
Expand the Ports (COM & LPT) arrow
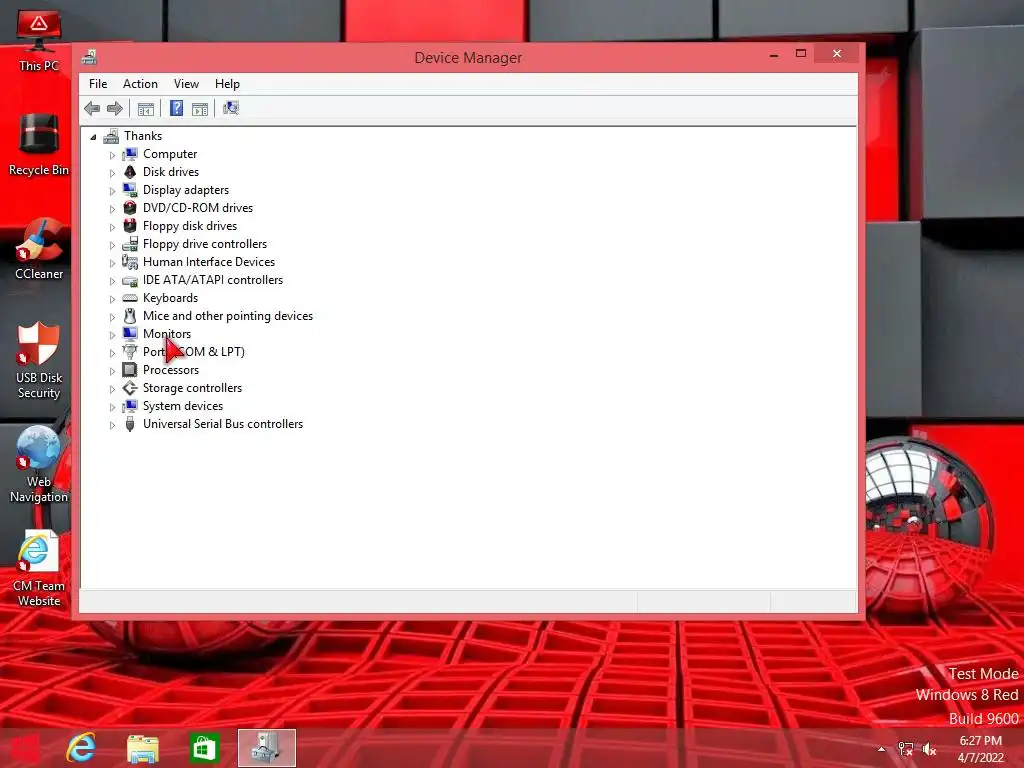point(112,353)
